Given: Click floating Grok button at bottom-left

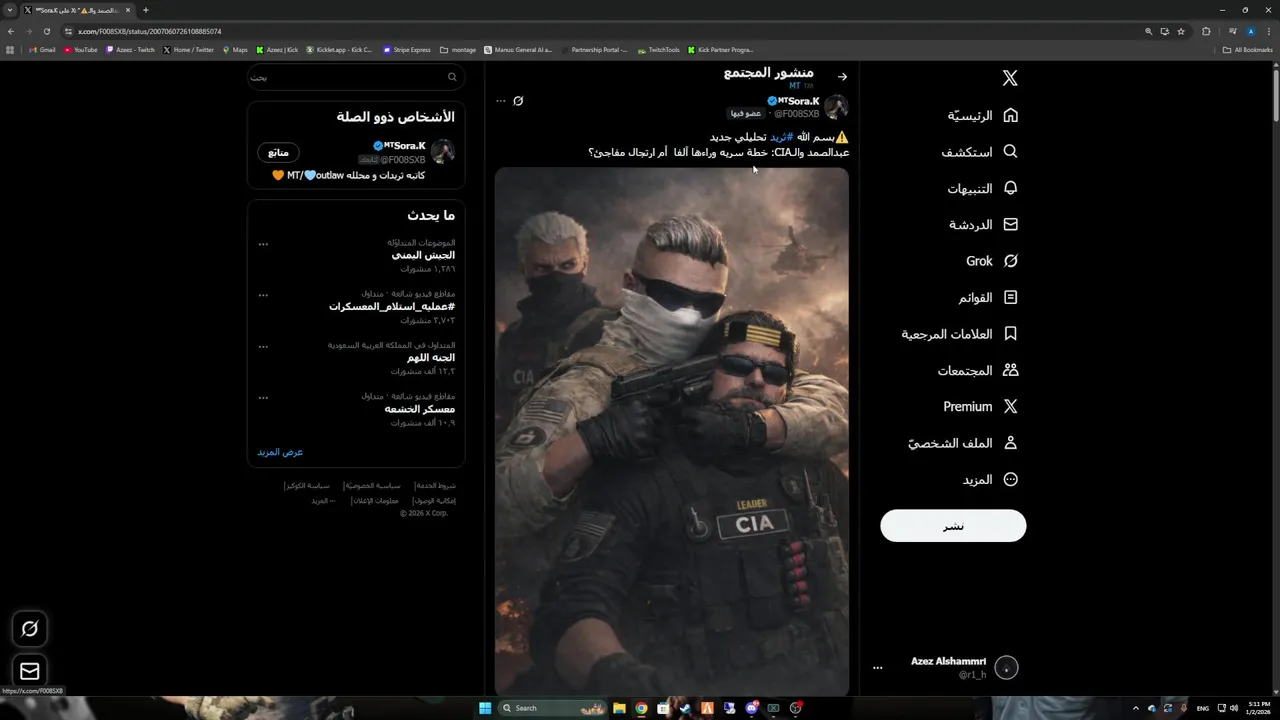Looking at the screenshot, I should tap(30, 629).
